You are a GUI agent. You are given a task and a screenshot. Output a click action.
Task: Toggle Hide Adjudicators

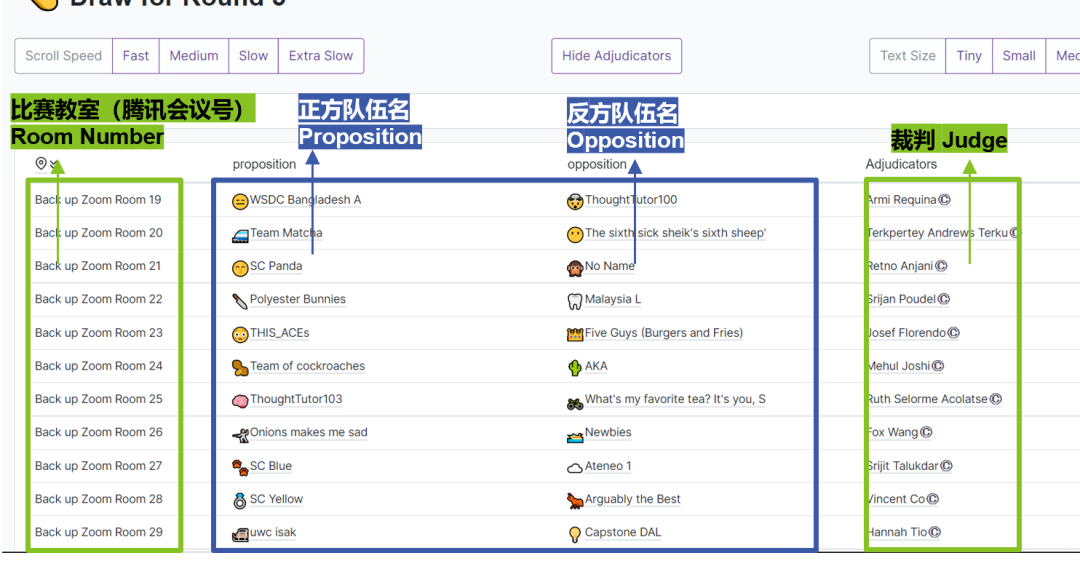[x=616, y=56]
